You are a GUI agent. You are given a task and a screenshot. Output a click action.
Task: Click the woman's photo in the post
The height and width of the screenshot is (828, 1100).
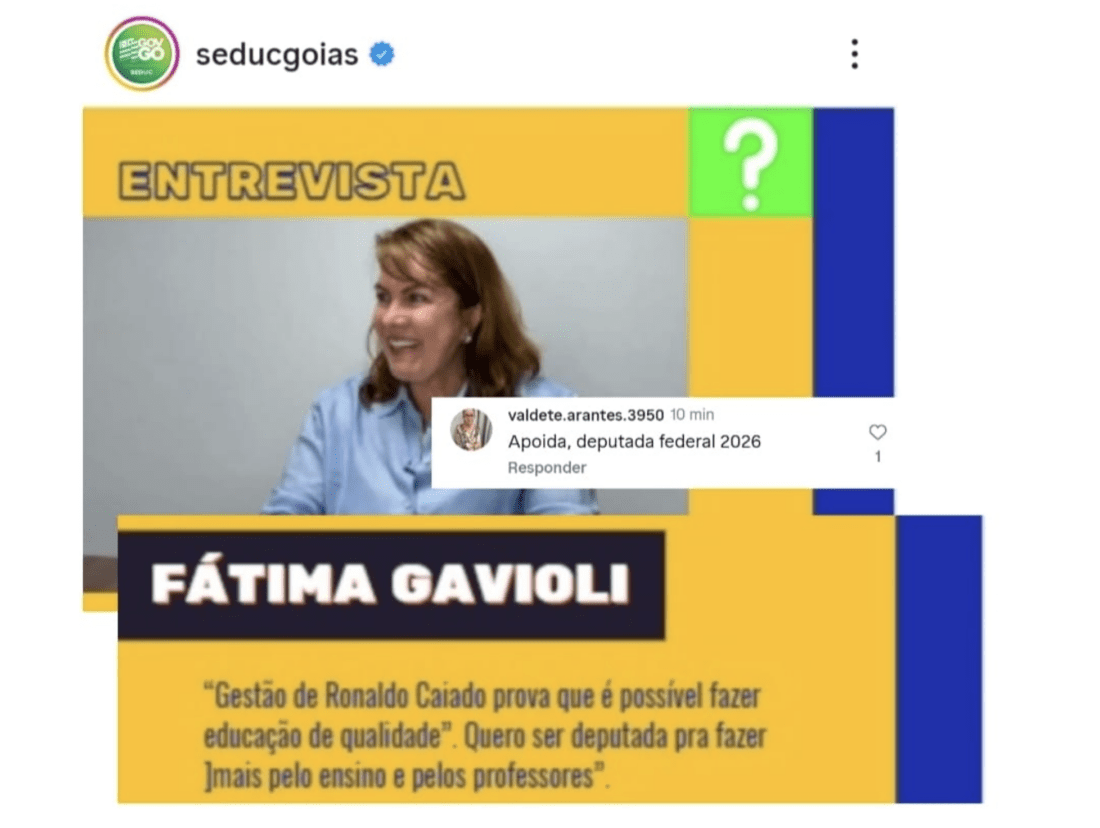(x=385, y=366)
